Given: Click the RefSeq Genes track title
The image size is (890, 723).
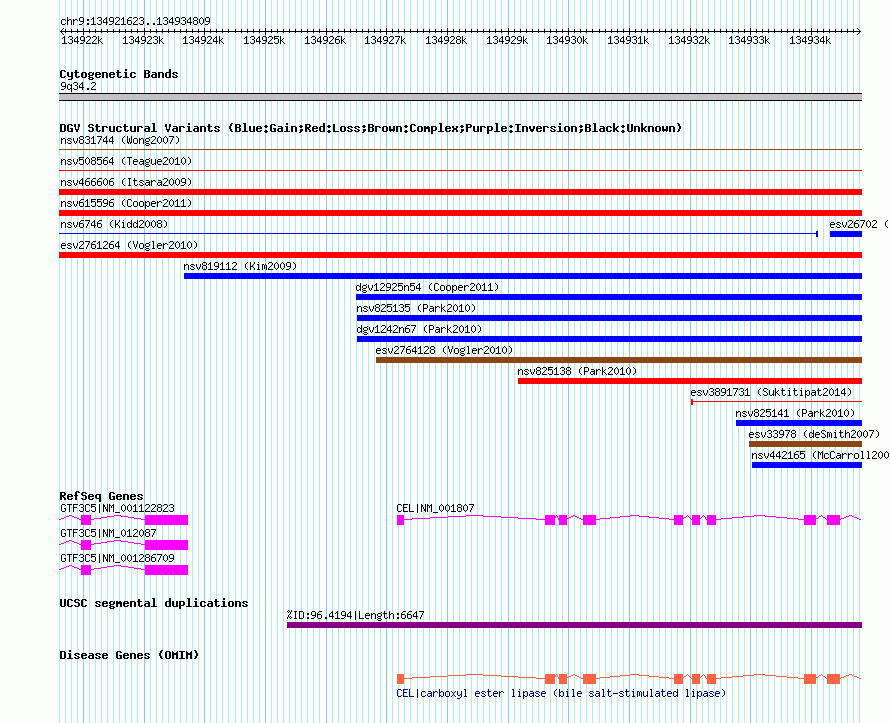Looking at the screenshot, I should 102,495.
